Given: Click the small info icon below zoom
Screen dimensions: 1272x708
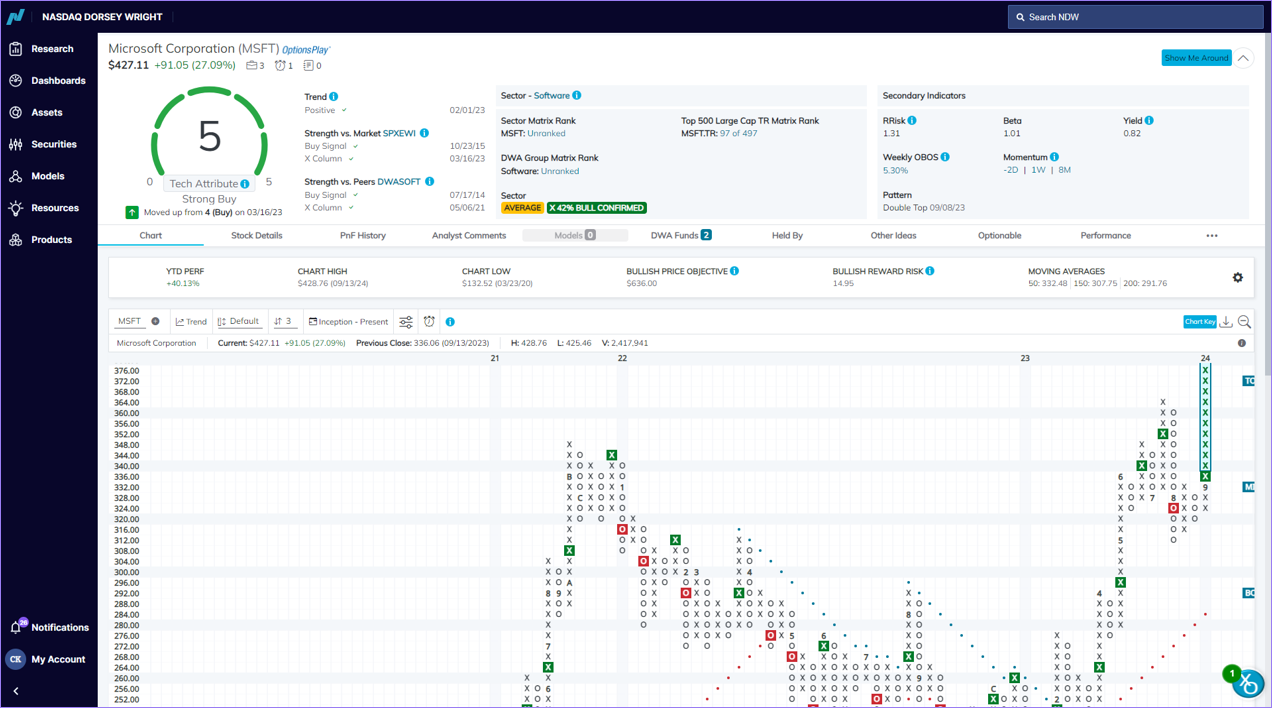Looking at the screenshot, I should 1242,343.
